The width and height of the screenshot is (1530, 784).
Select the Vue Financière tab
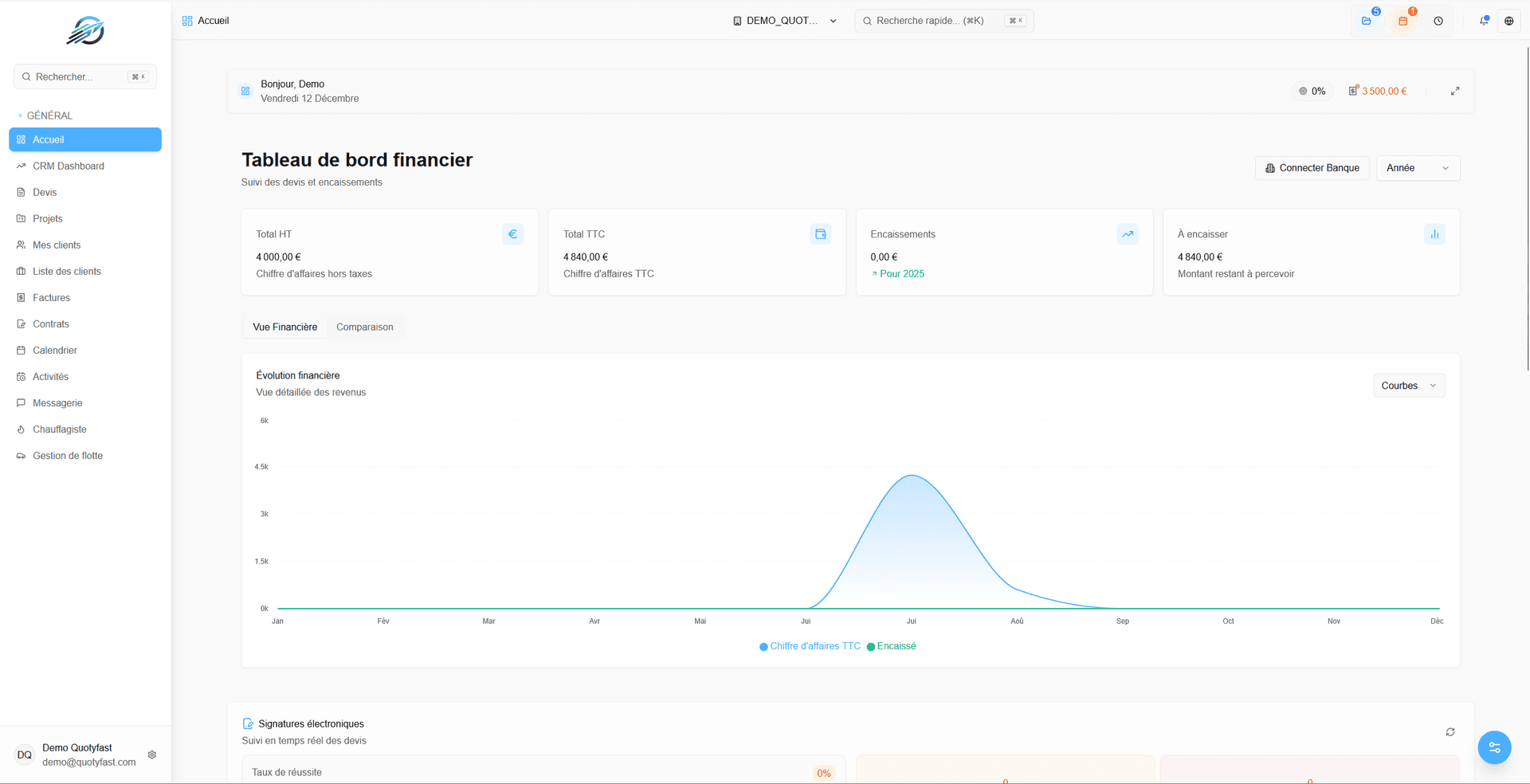coord(284,327)
